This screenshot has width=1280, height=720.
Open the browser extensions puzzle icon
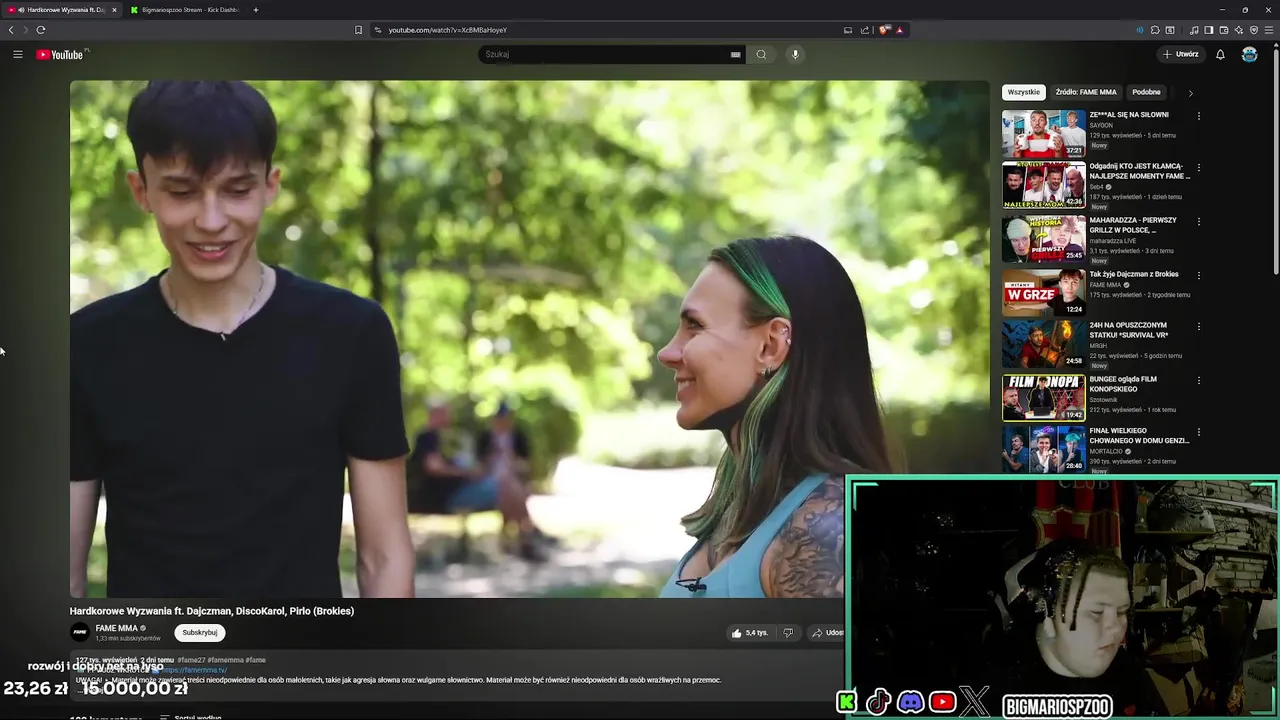click(x=1155, y=30)
